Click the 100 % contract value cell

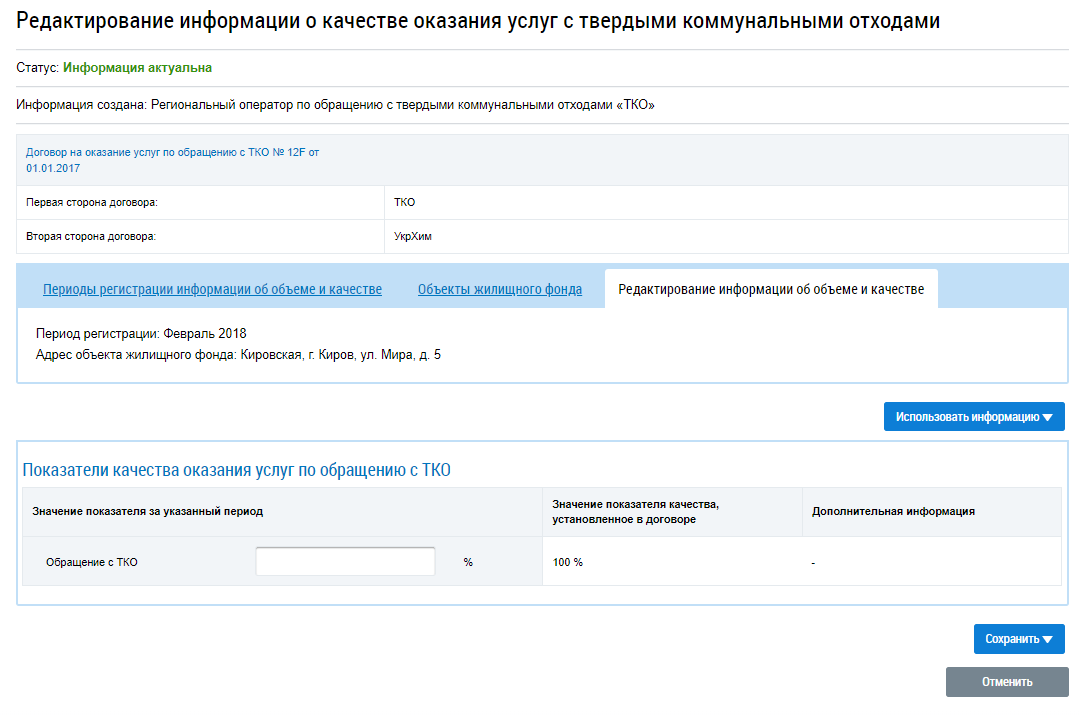pos(568,562)
